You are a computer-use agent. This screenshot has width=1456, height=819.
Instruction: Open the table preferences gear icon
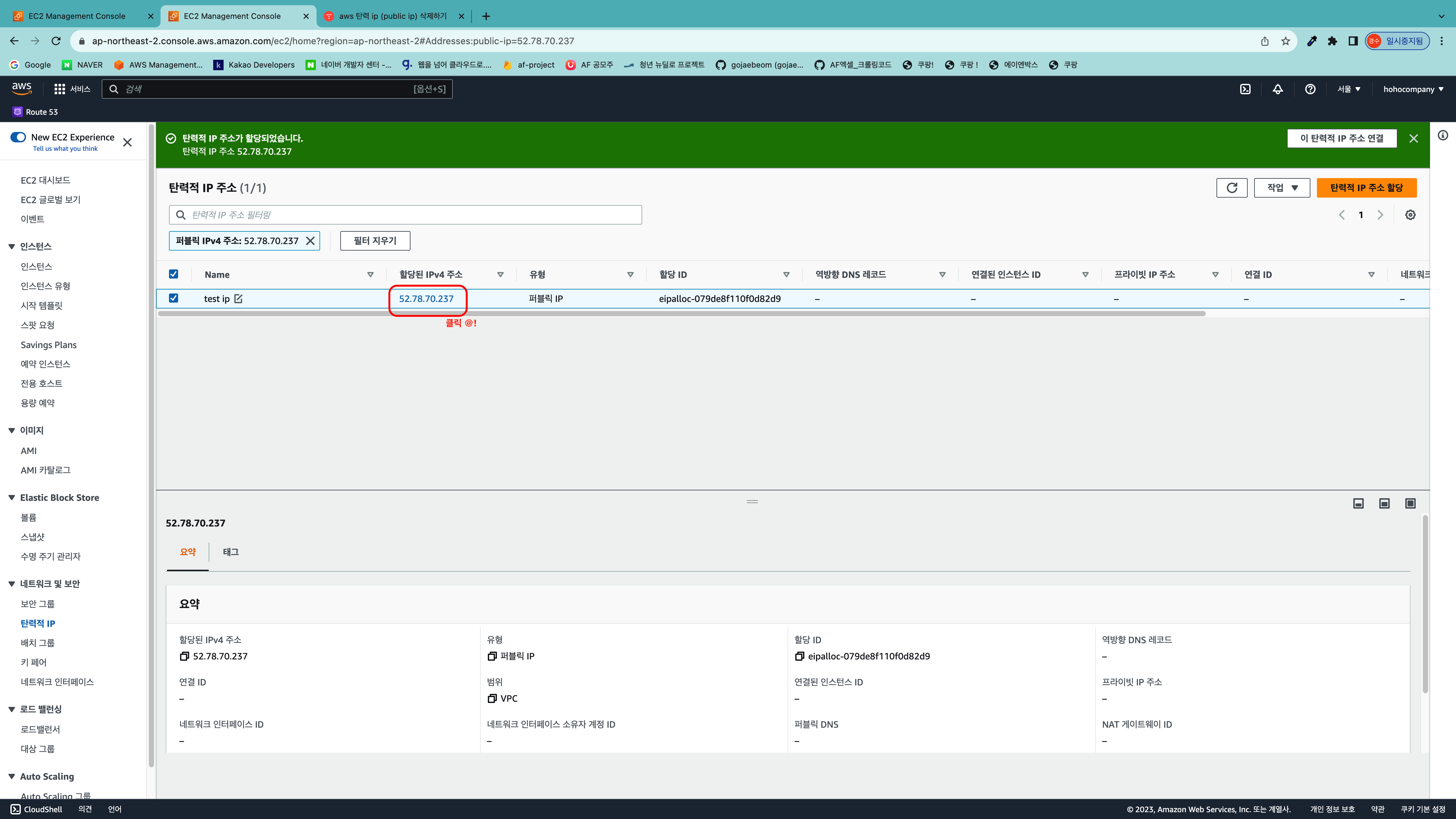point(1410,215)
